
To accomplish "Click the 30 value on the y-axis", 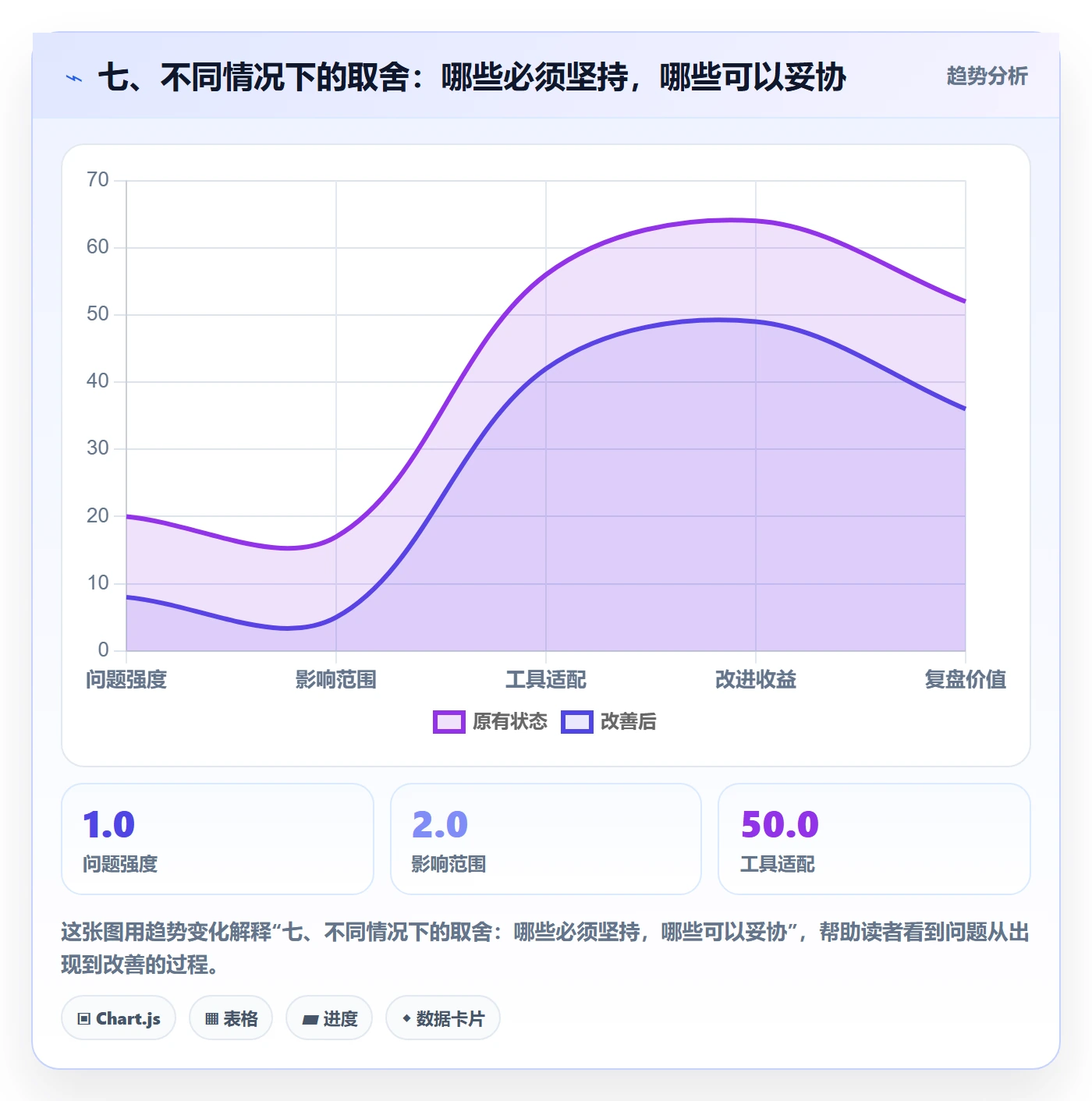I will pyautogui.click(x=97, y=448).
